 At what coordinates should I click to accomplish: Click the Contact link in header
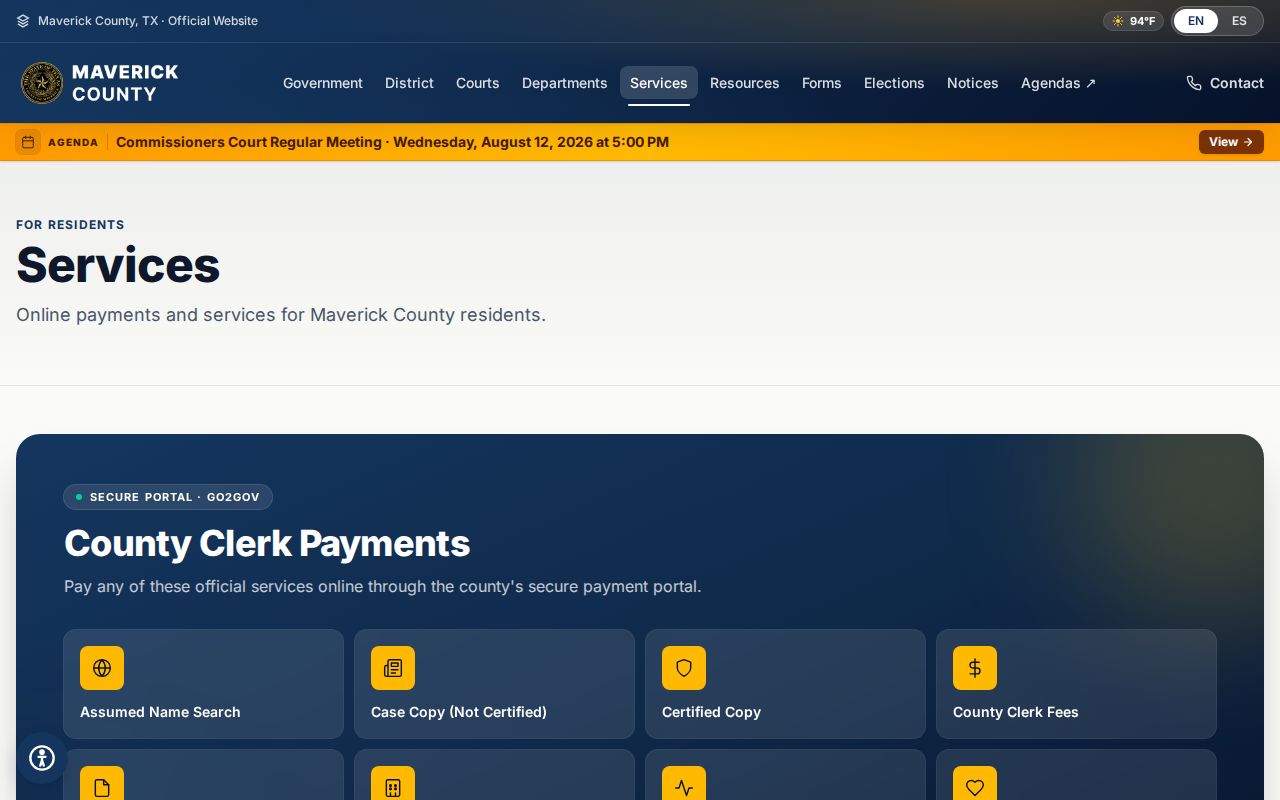(x=1225, y=83)
